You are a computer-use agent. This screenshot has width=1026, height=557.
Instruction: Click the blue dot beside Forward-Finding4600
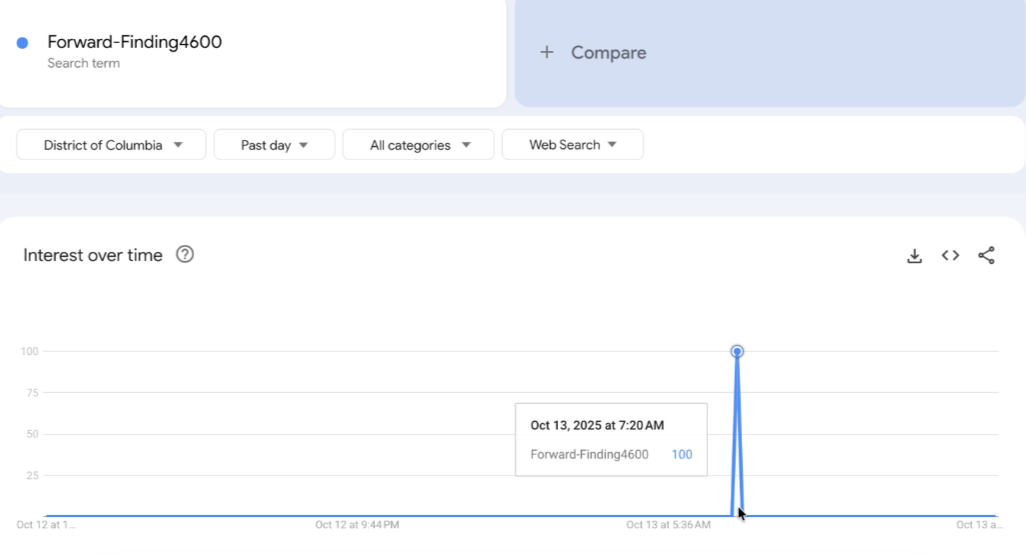pos(22,43)
